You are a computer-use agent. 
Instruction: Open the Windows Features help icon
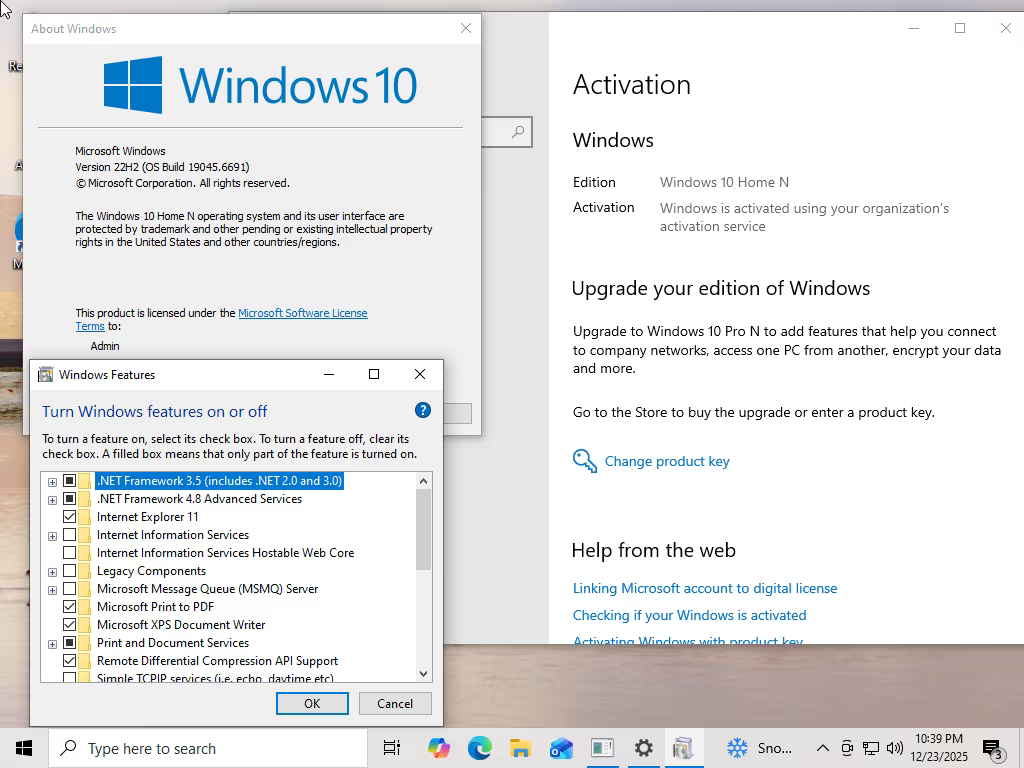click(x=423, y=410)
